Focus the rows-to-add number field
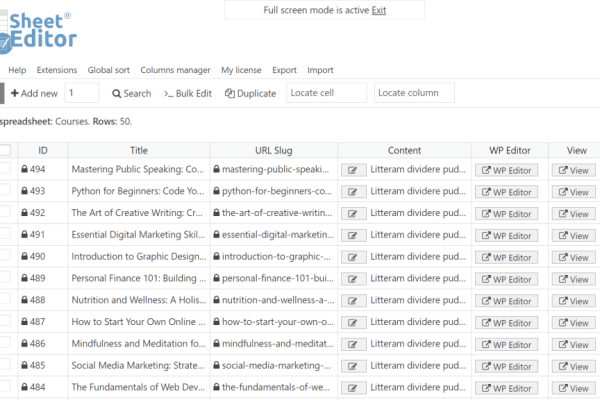 point(82,93)
